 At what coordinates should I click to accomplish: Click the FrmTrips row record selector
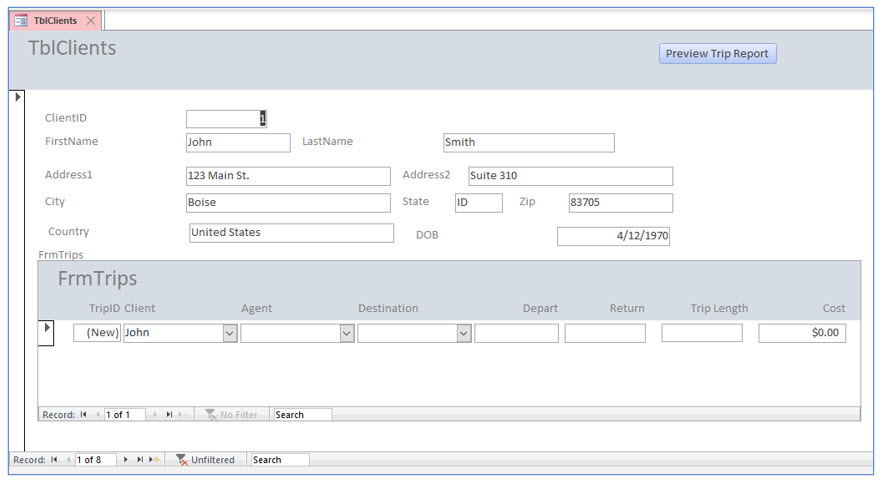pyautogui.click(x=47, y=333)
